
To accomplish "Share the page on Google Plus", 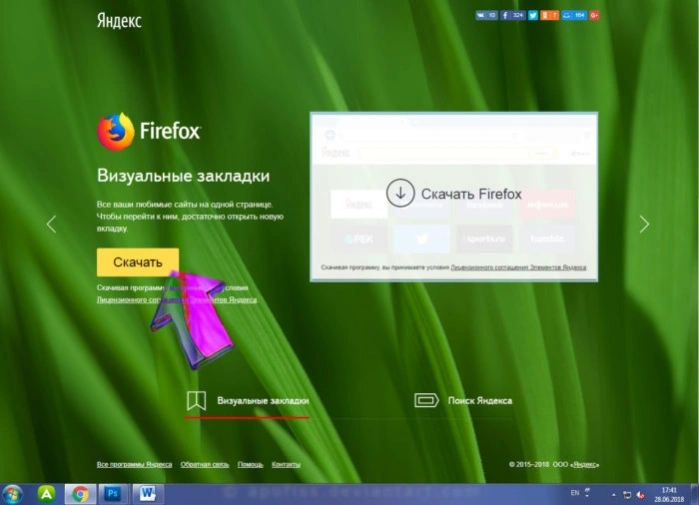I will click(x=594, y=15).
